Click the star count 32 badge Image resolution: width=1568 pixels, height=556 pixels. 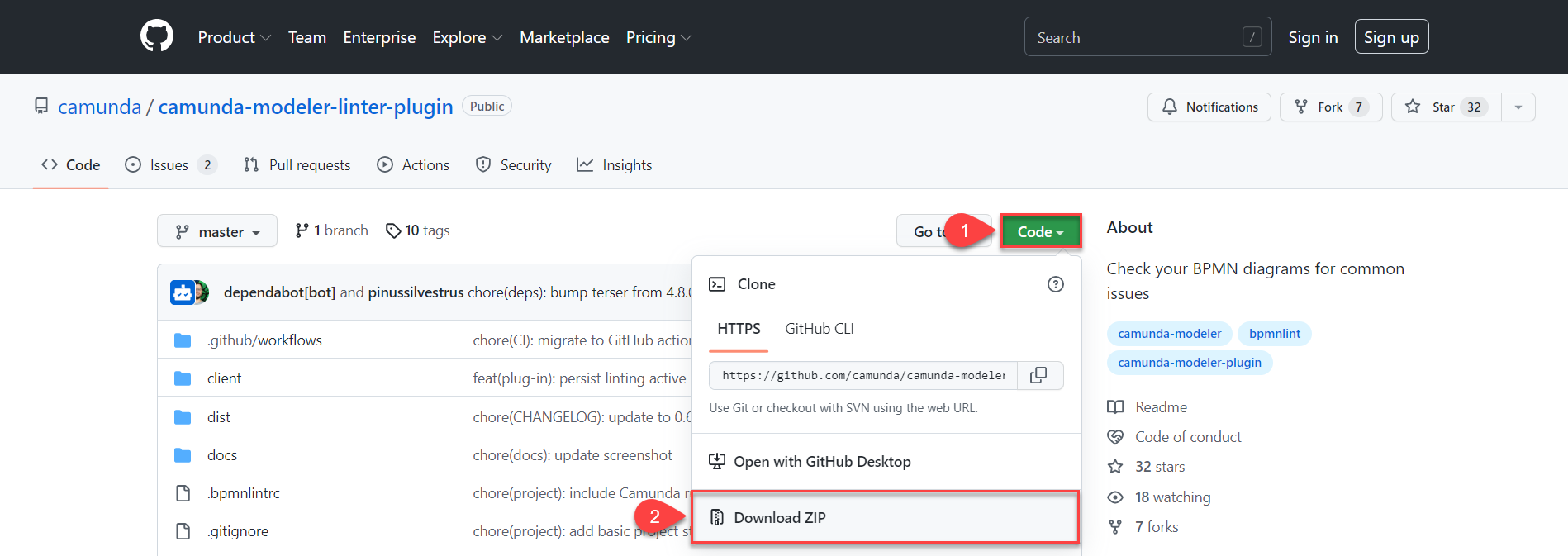(x=1474, y=107)
